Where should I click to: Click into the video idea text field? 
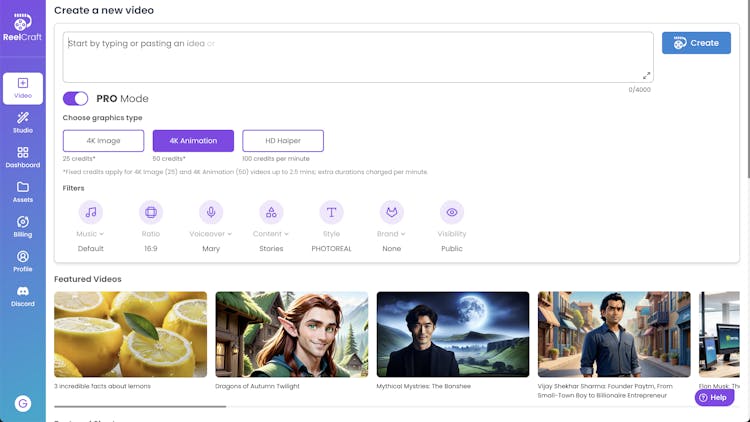[358, 57]
